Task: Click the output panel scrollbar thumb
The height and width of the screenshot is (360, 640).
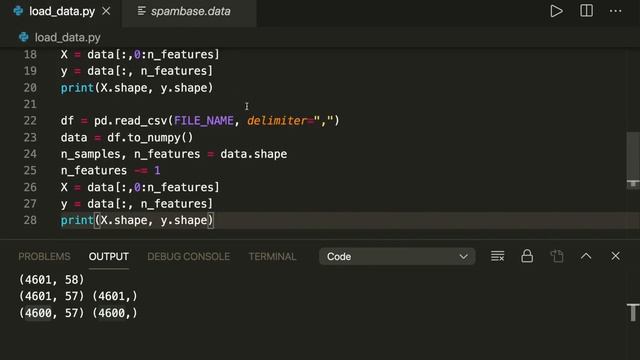Action: point(633,313)
